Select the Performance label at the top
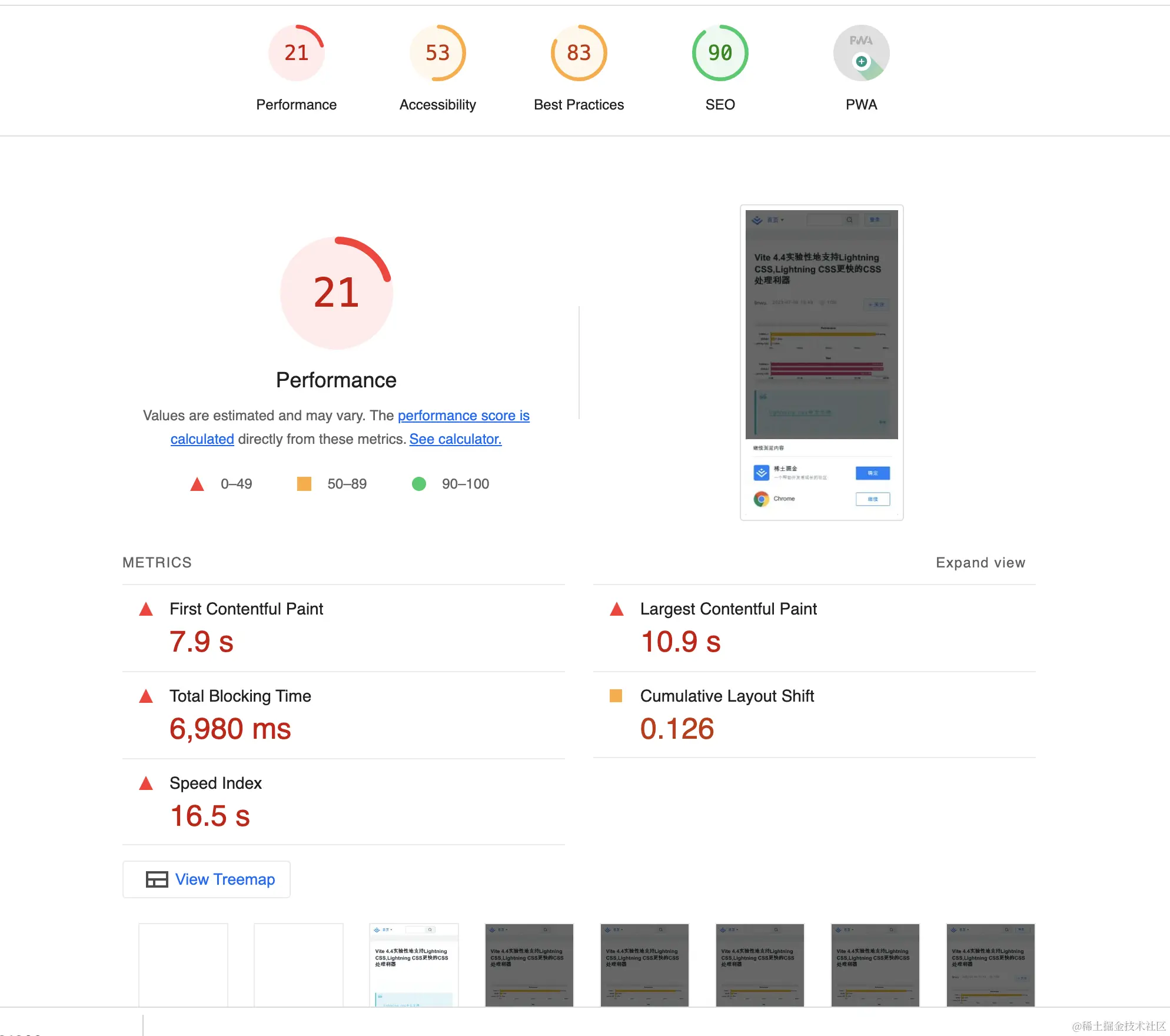Viewport: 1170px width, 1036px height. 297,104
